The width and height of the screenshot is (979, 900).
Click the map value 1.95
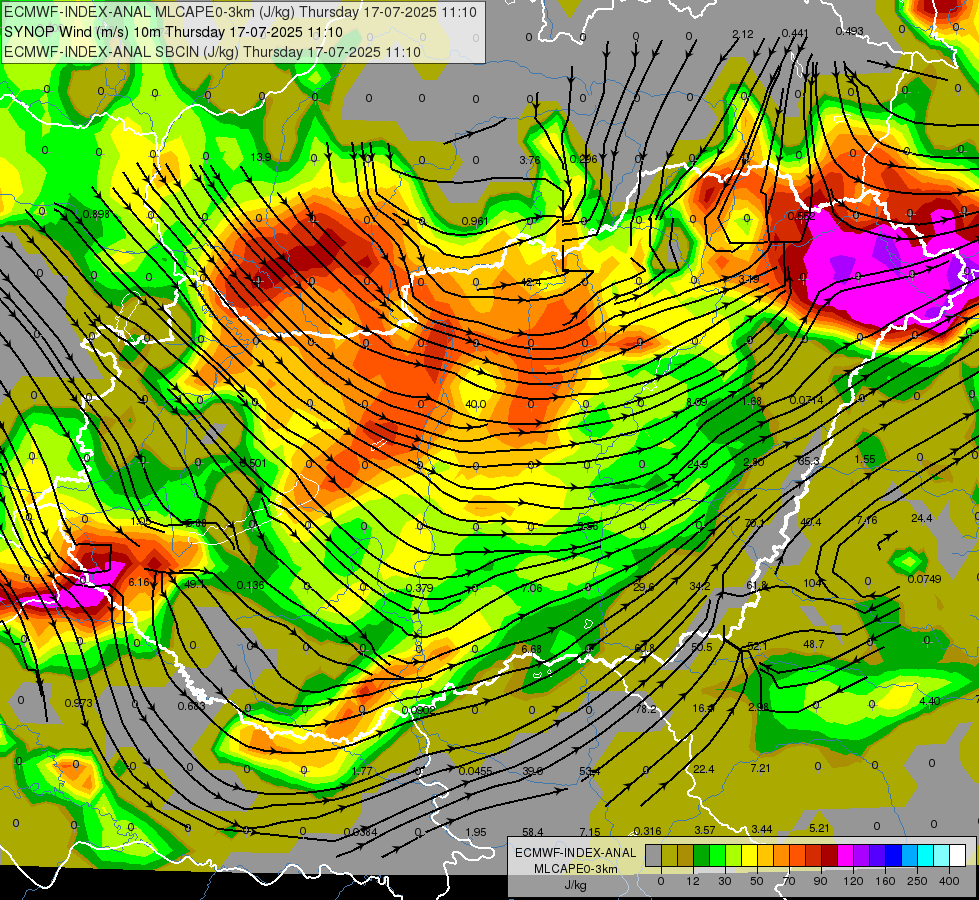(x=476, y=832)
